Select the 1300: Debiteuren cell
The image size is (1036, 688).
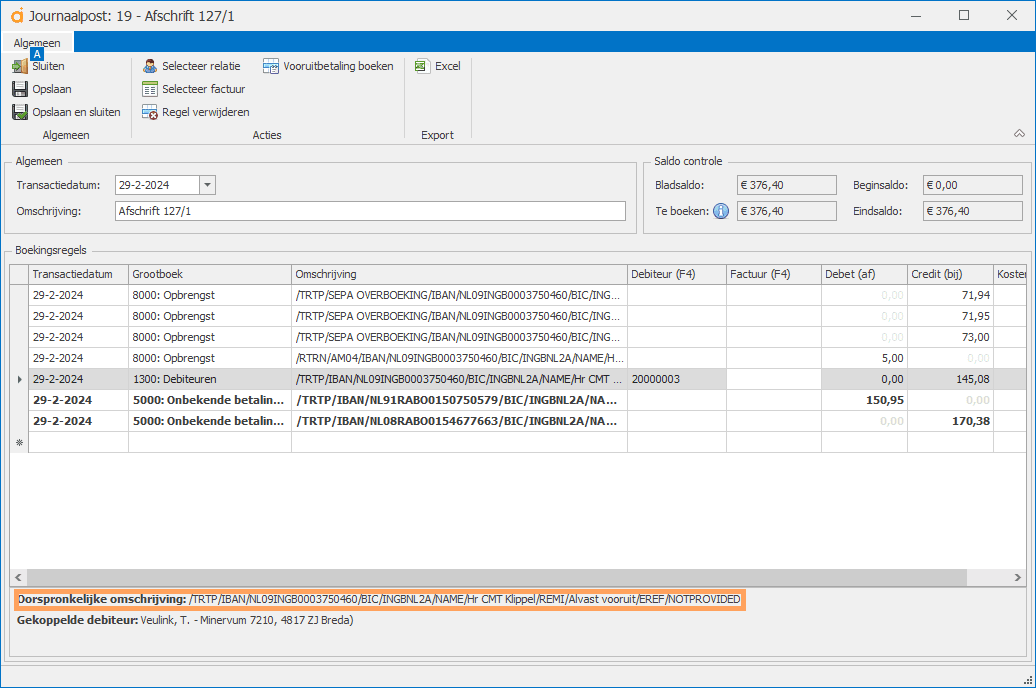(210, 379)
